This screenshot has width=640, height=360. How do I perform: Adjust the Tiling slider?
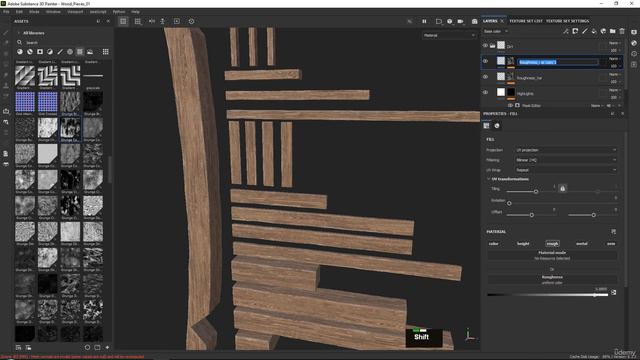536,191
